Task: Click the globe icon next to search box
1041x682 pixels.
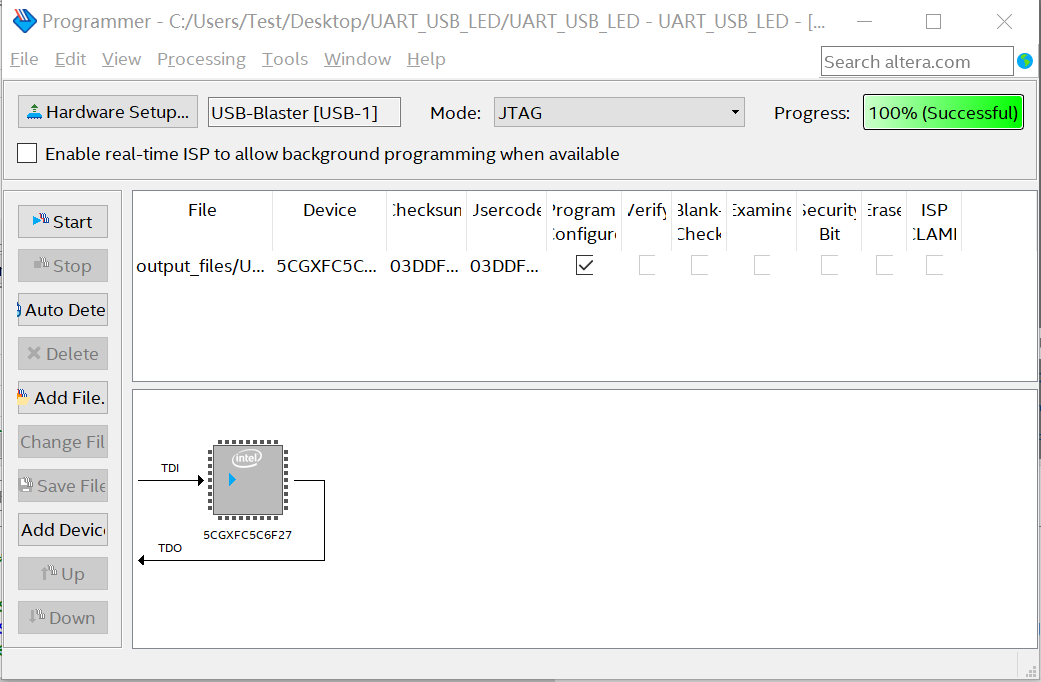Action: 1025,61
